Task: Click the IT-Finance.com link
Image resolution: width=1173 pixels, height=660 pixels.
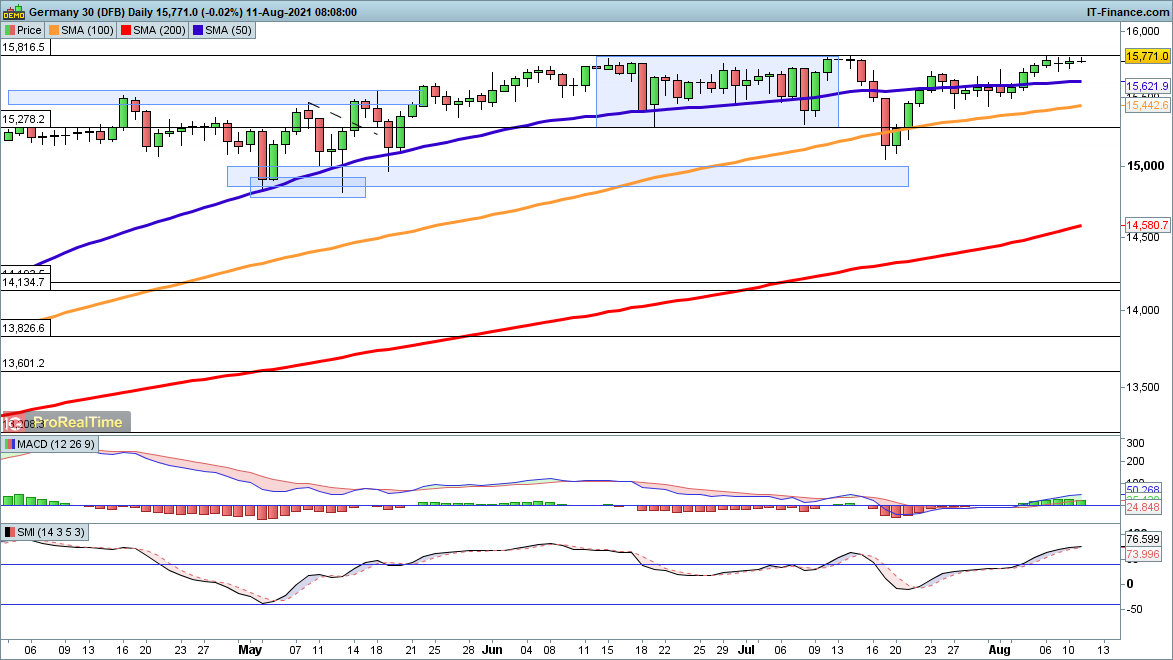Action: click(x=1127, y=11)
